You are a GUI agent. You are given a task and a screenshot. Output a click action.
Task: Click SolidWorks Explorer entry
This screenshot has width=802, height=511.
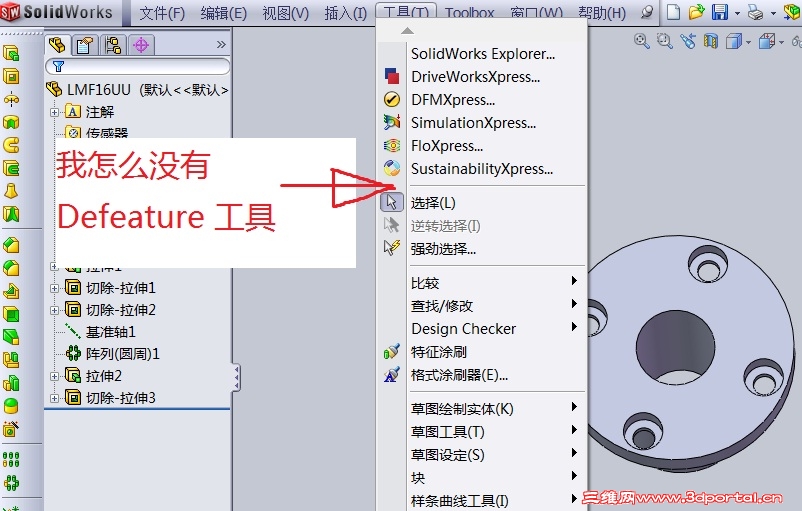(483, 54)
